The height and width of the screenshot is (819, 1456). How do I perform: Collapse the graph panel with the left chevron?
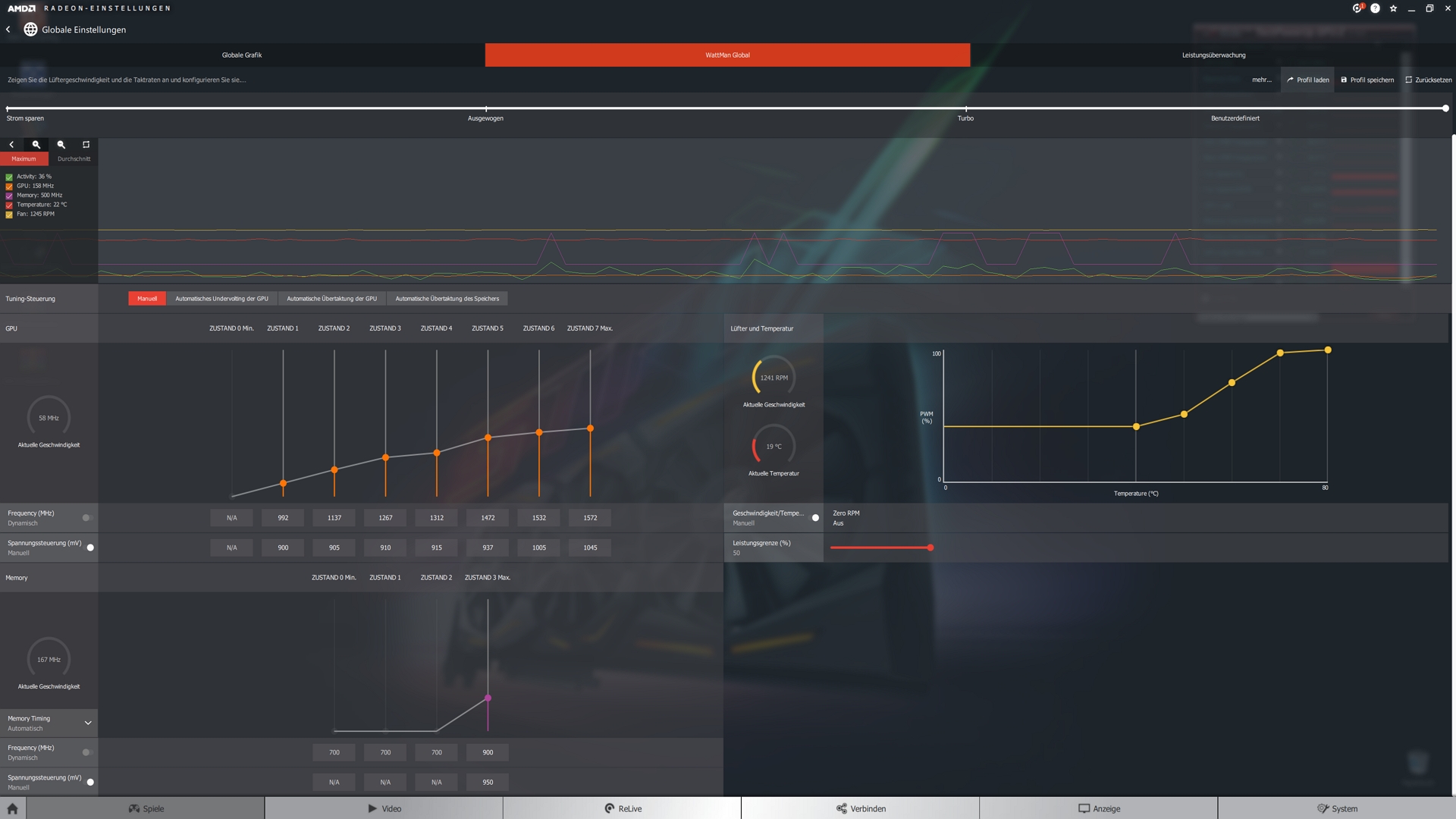pos(11,144)
